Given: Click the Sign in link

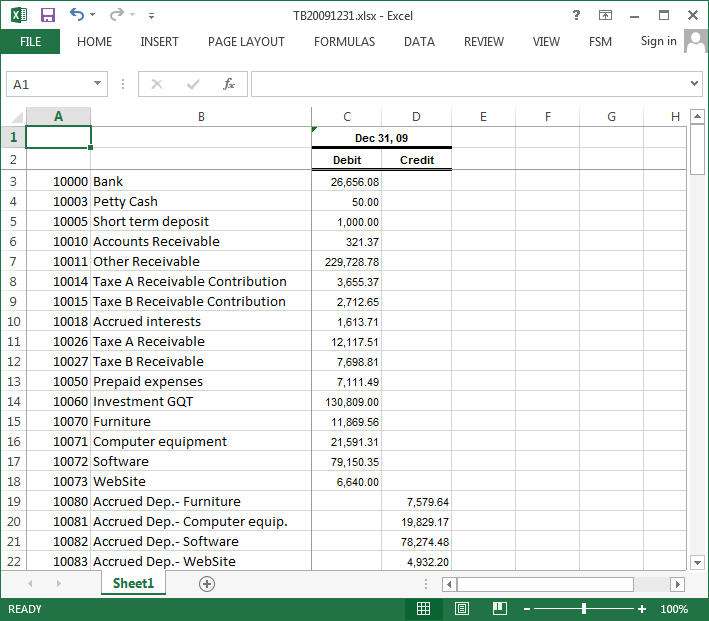Looking at the screenshot, I should point(658,41).
